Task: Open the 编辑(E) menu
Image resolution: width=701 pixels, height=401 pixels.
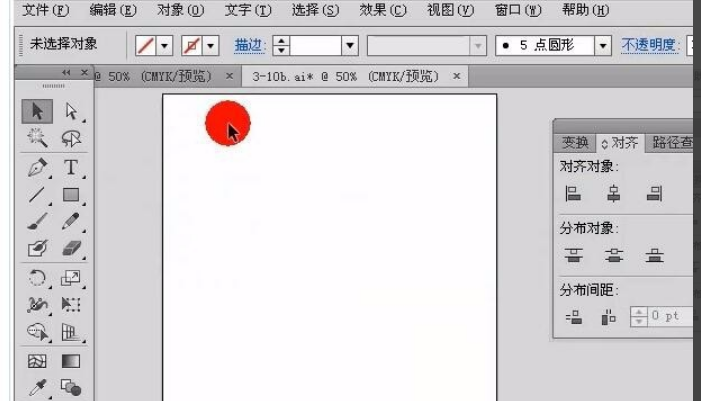Action: point(113,10)
